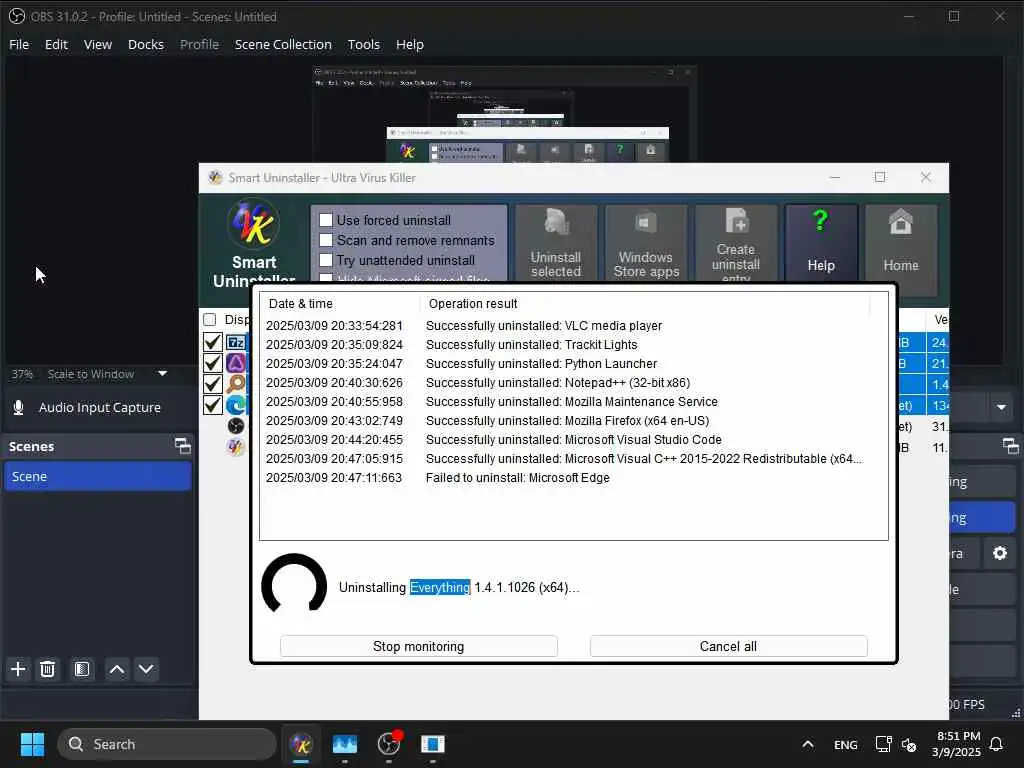The image size is (1024, 768).
Task: Open OBS settings gear icon
Action: click(x=1000, y=553)
